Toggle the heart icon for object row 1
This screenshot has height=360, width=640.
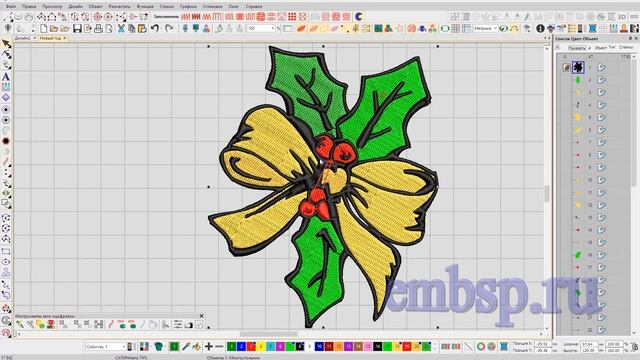[x=602, y=67]
